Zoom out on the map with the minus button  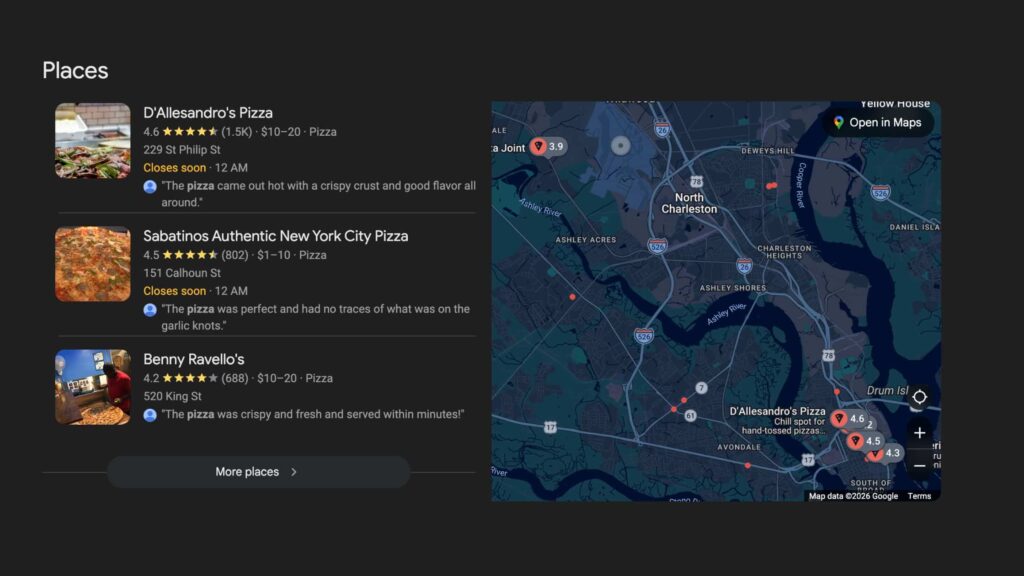[x=919, y=465]
